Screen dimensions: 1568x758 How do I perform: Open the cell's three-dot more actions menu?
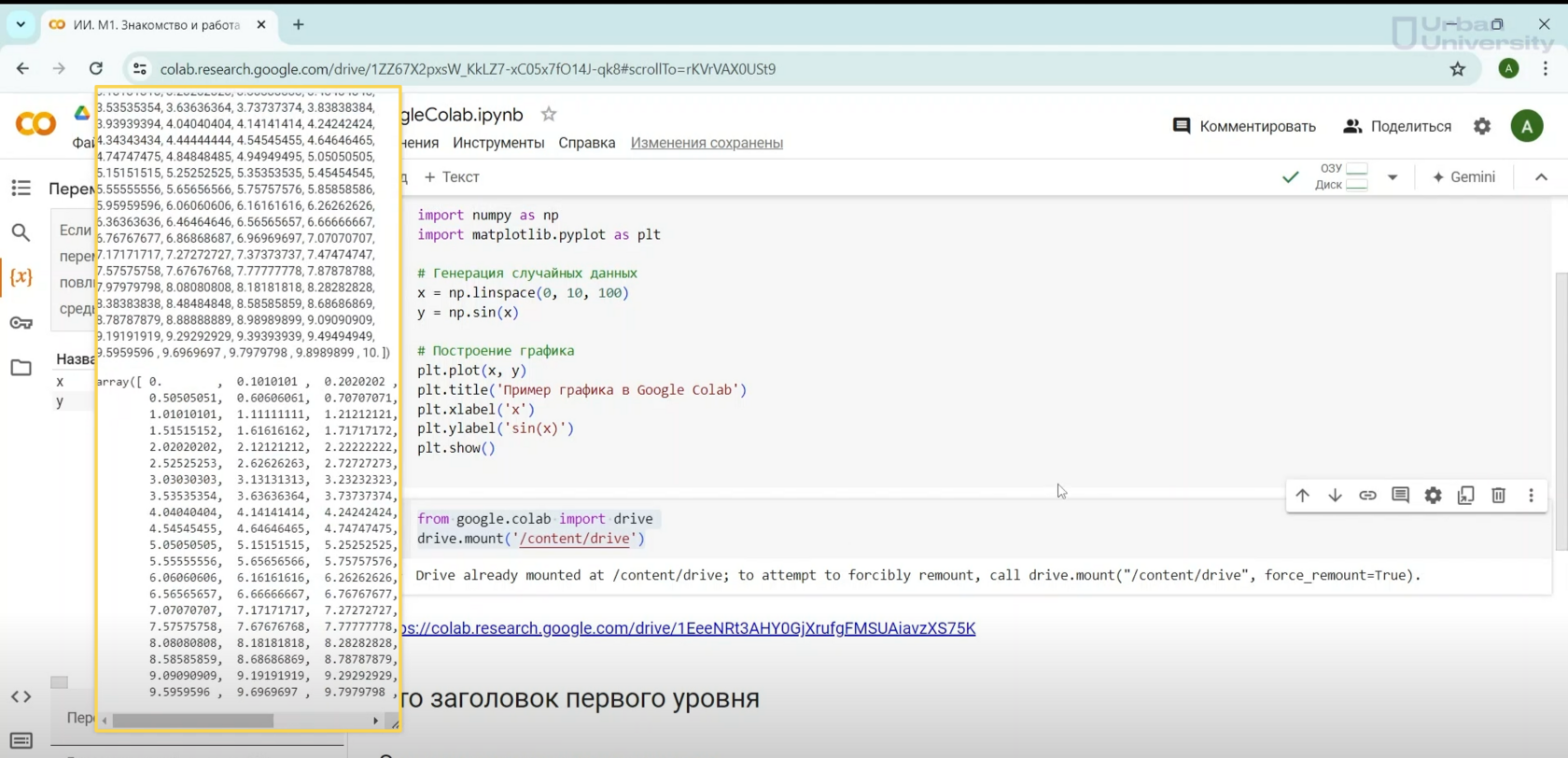1531,496
